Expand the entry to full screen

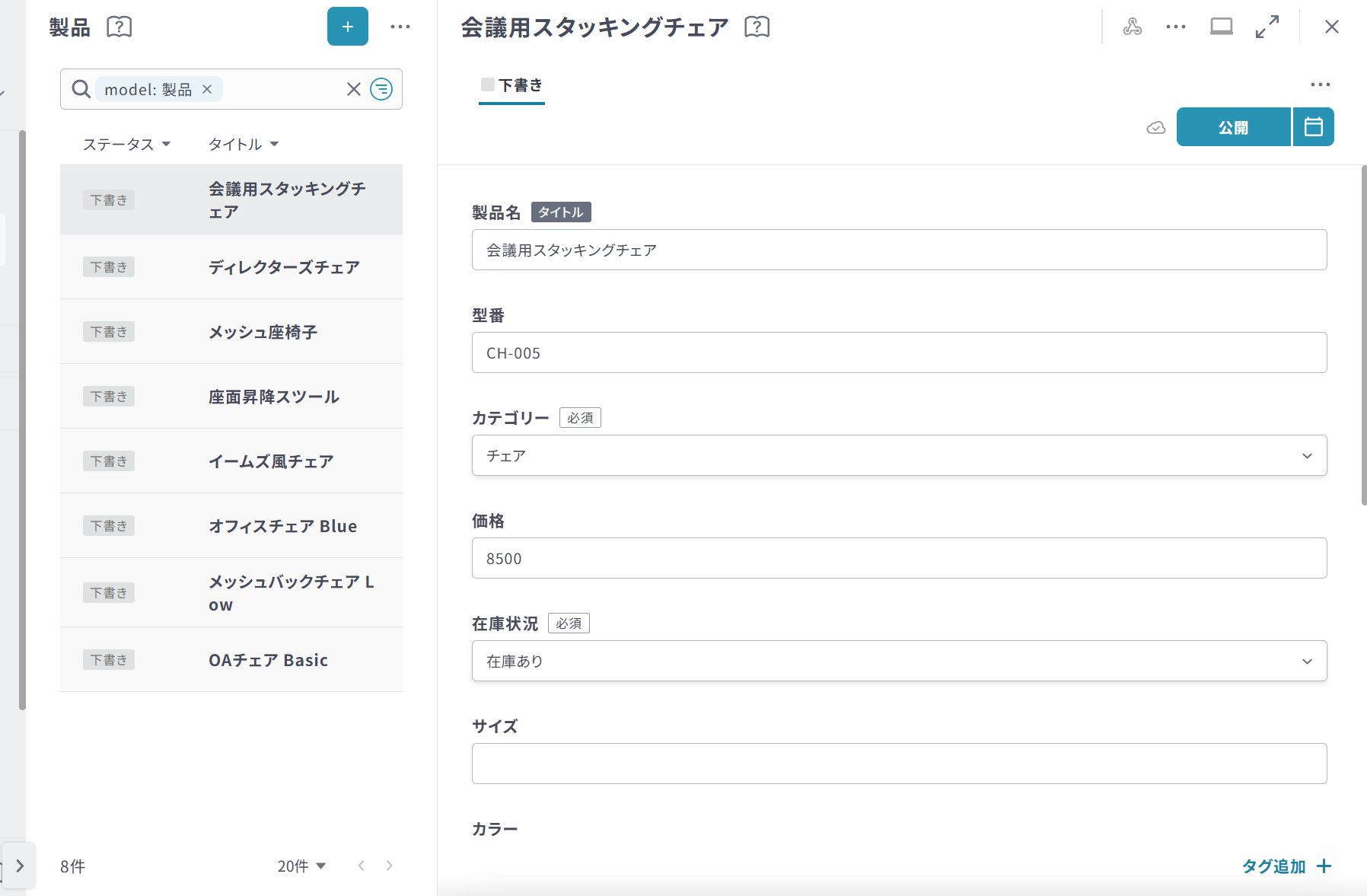[1267, 27]
